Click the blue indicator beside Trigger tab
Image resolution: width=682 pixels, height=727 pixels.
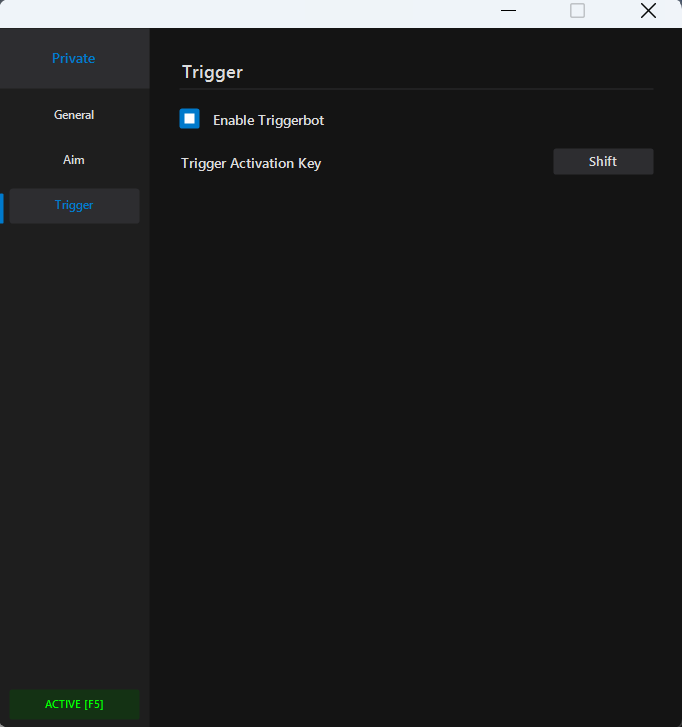pyautogui.click(x=2, y=207)
